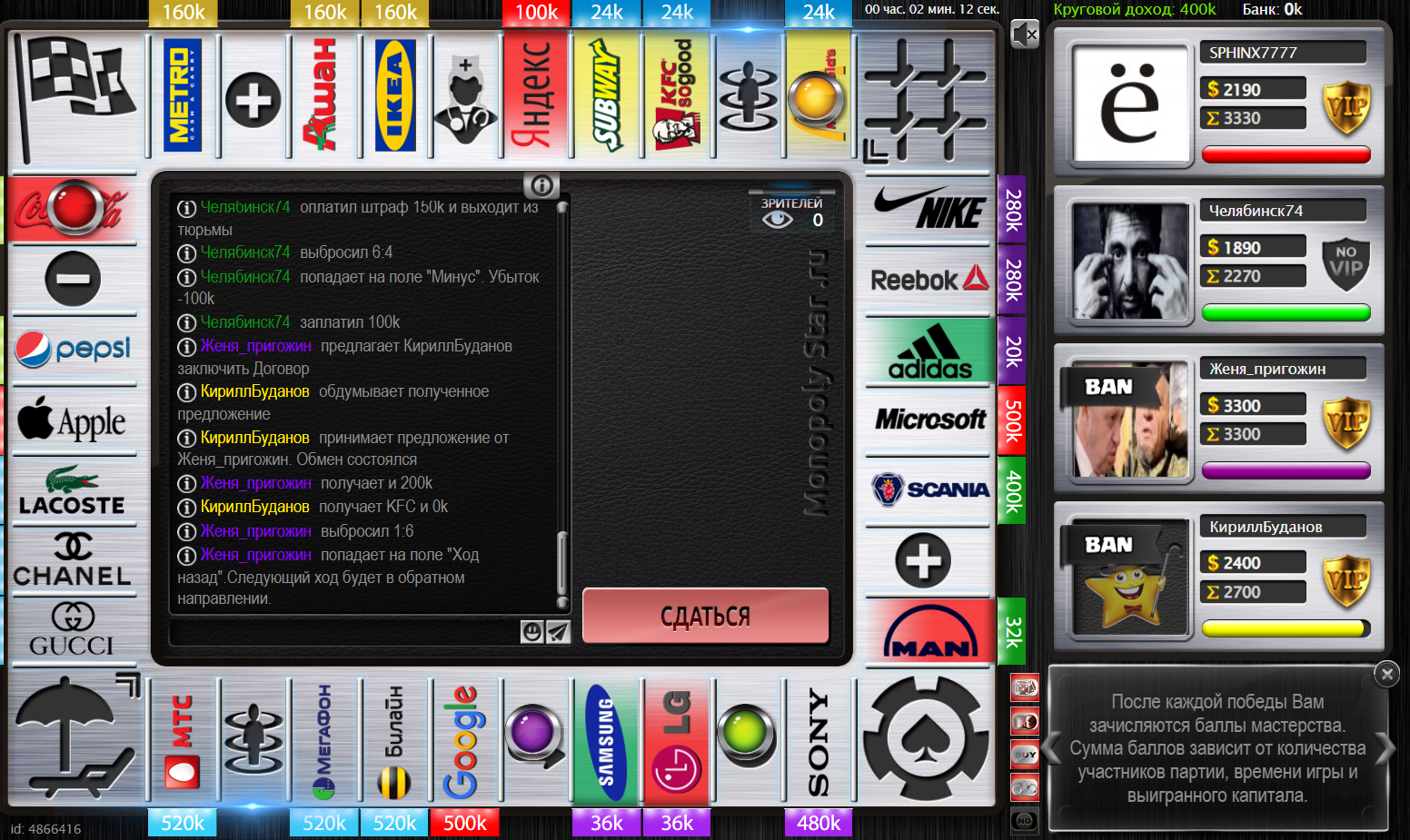Screen dimensions: 1410x840
Task: Select the Gucci property cell
Action: pyautogui.click(x=73, y=628)
